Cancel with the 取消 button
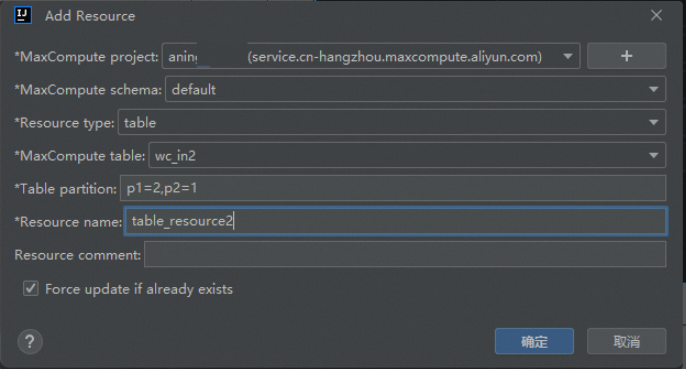Viewport: 686px width, 369px height. [626, 341]
